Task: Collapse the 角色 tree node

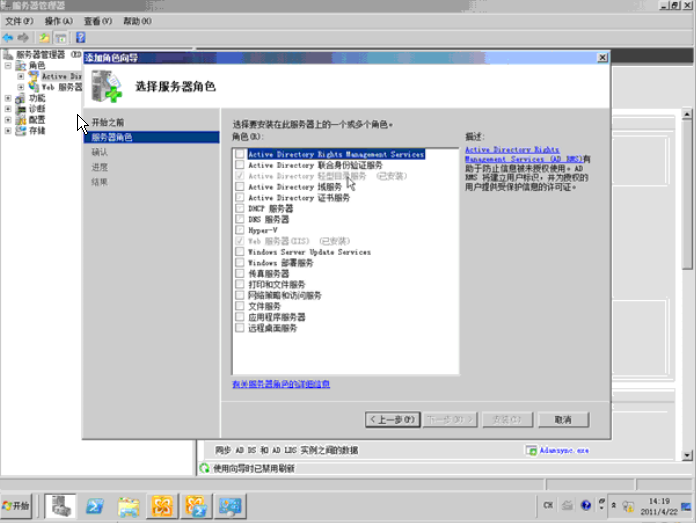Action: tap(8, 65)
